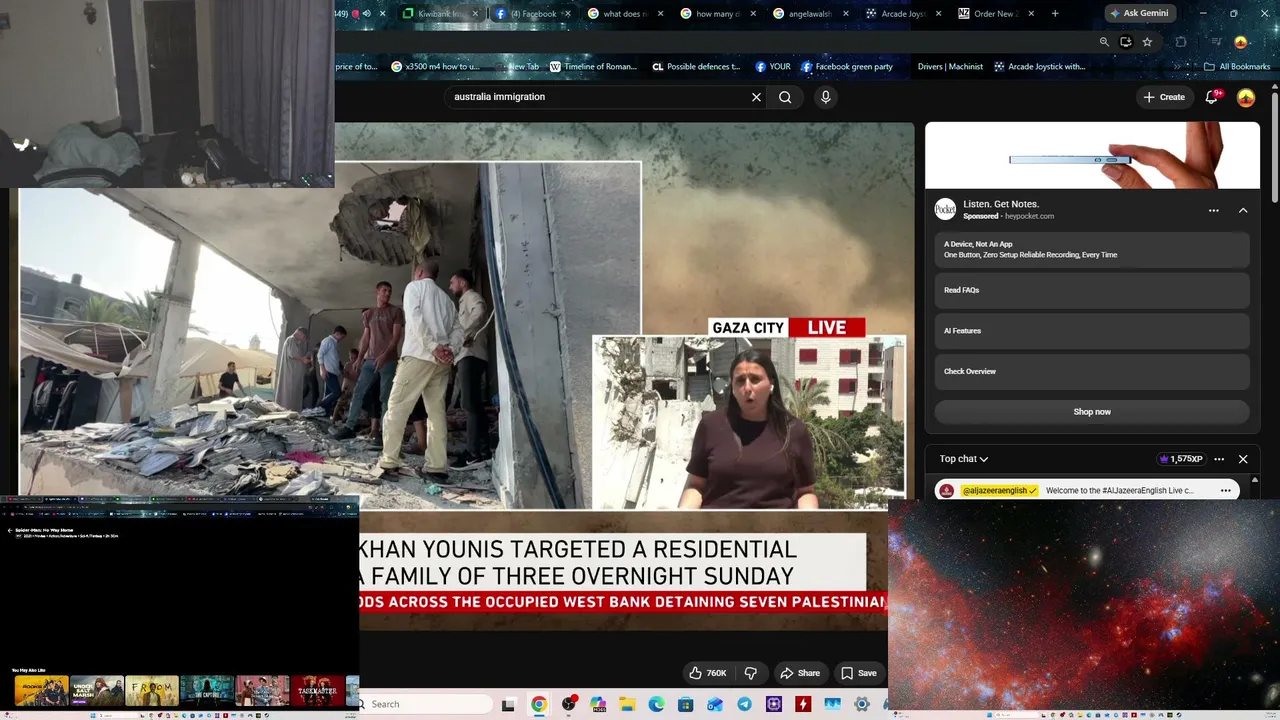Open 'Arcade Joystick with...' bookmark
The width and height of the screenshot is (1280, 720).
pos(1040,67)
